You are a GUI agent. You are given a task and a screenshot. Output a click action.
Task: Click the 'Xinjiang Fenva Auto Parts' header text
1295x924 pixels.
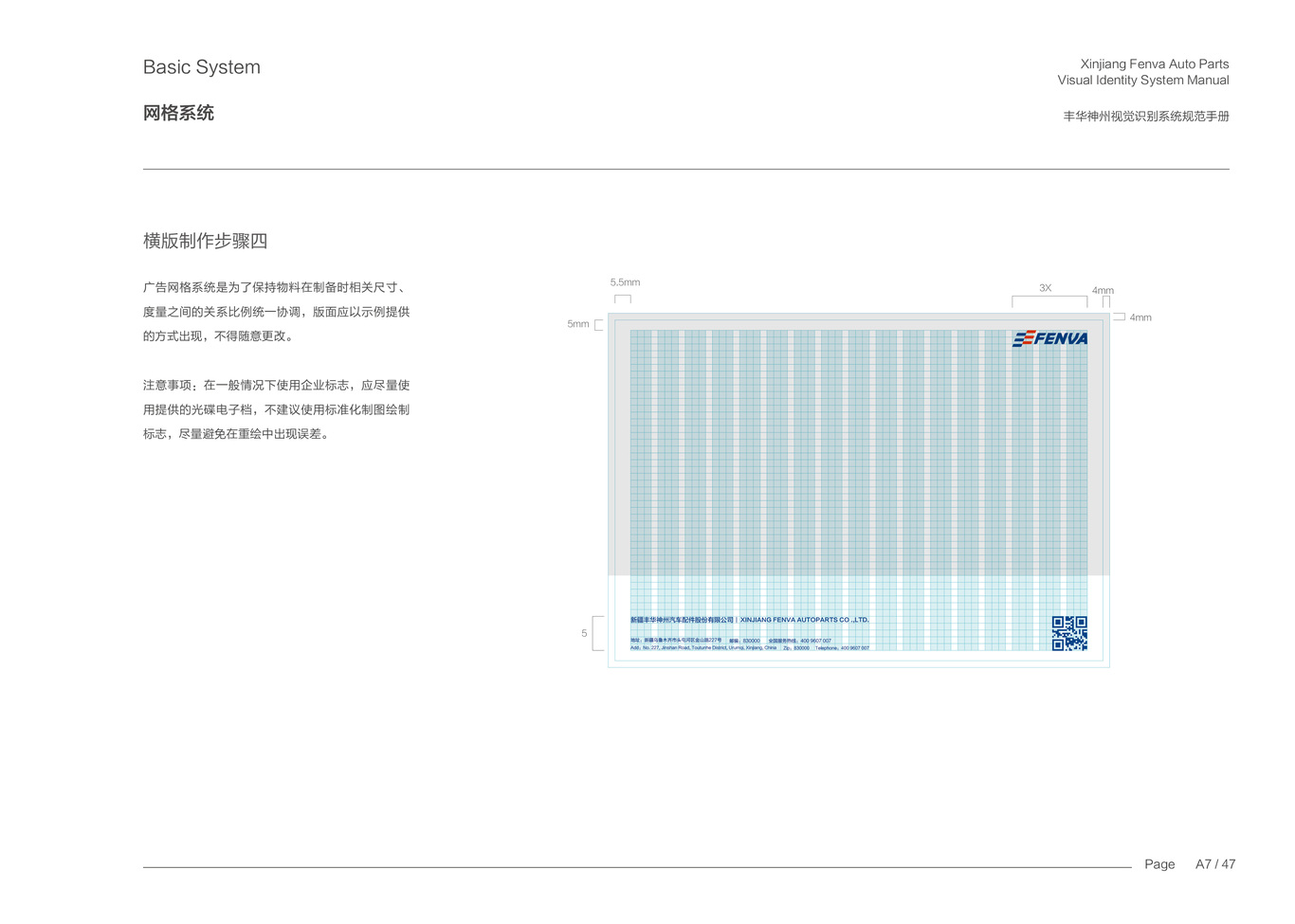(1155, 64)
